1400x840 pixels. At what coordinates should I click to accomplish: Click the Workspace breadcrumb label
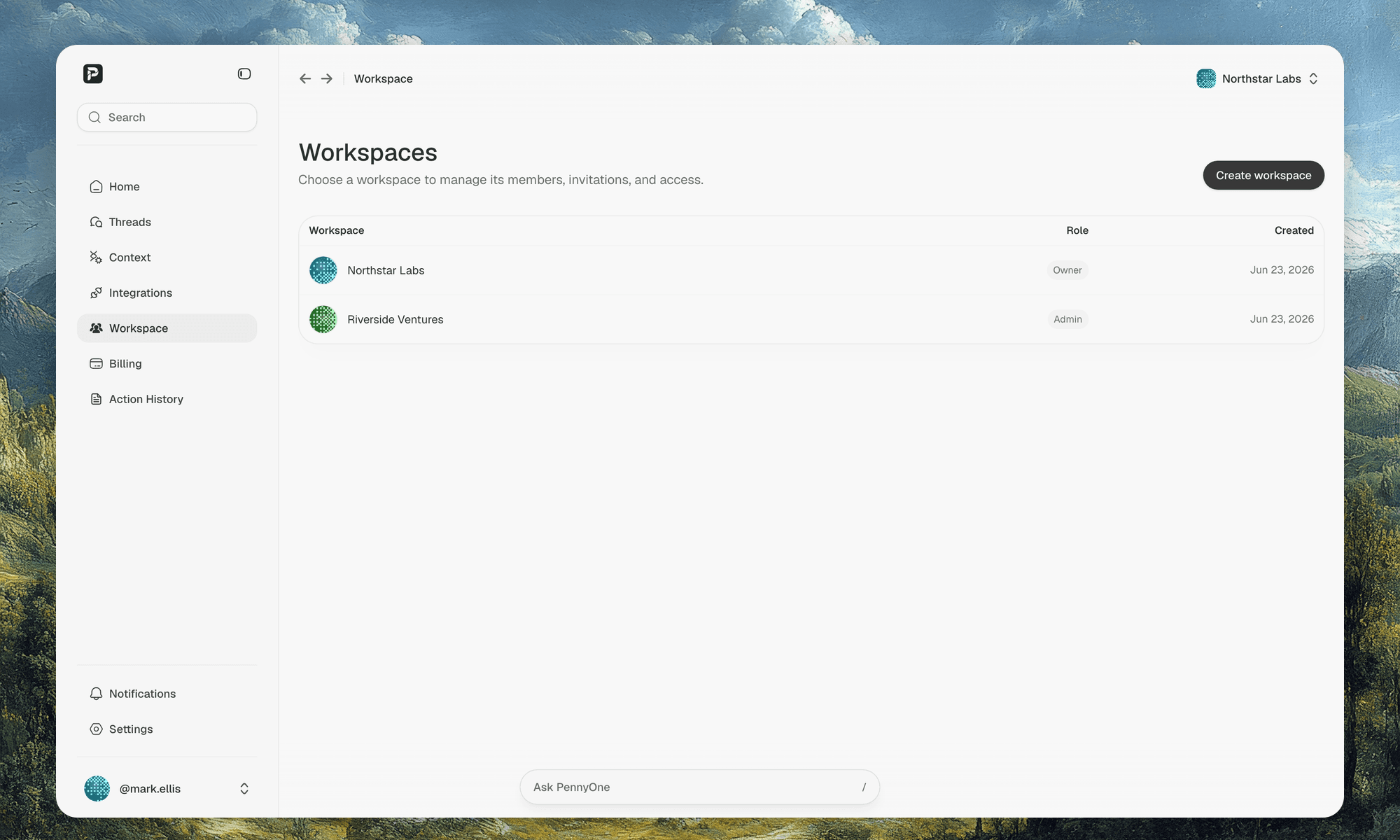pyautogui.click(x=383, y=78)
